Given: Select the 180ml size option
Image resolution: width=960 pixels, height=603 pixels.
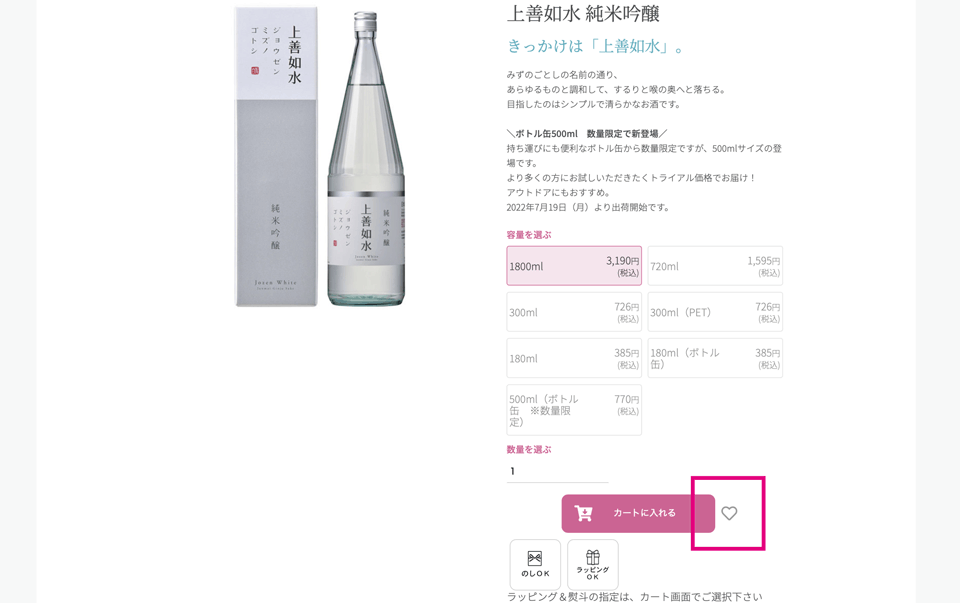Looking at the screenshot, I should coord(574,358).
